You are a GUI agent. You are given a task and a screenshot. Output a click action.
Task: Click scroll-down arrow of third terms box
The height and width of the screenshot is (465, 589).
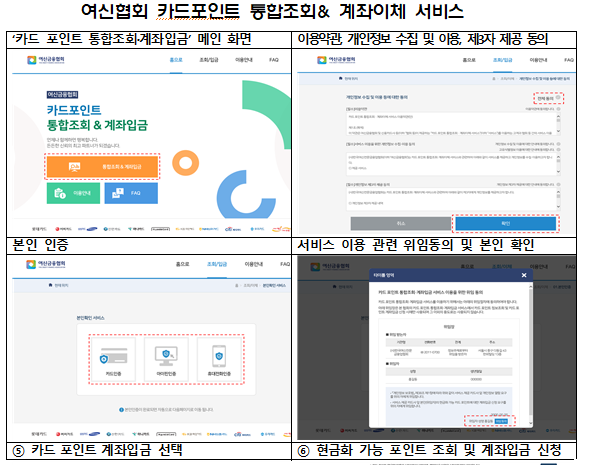pyautogui.click(x=558, y=207)
